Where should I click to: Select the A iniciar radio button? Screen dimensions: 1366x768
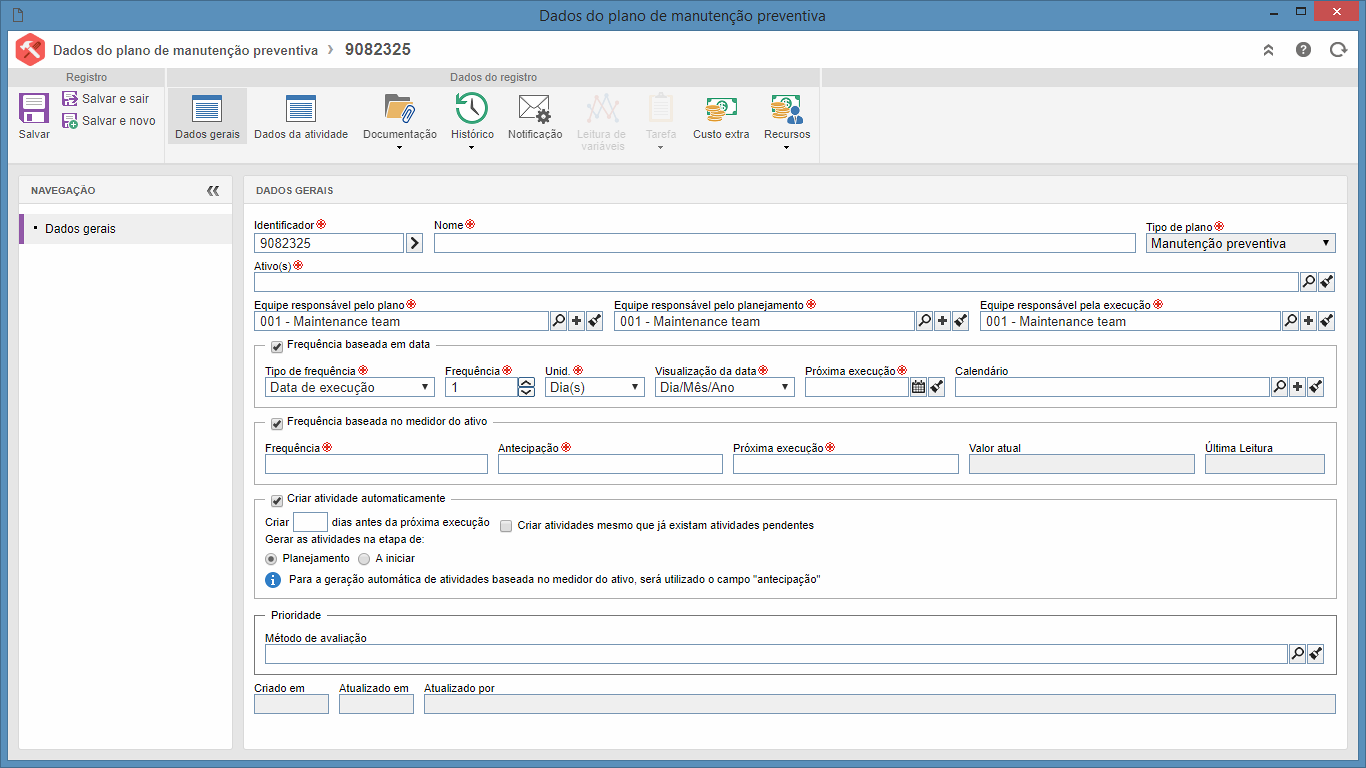[x=364, y=559]
